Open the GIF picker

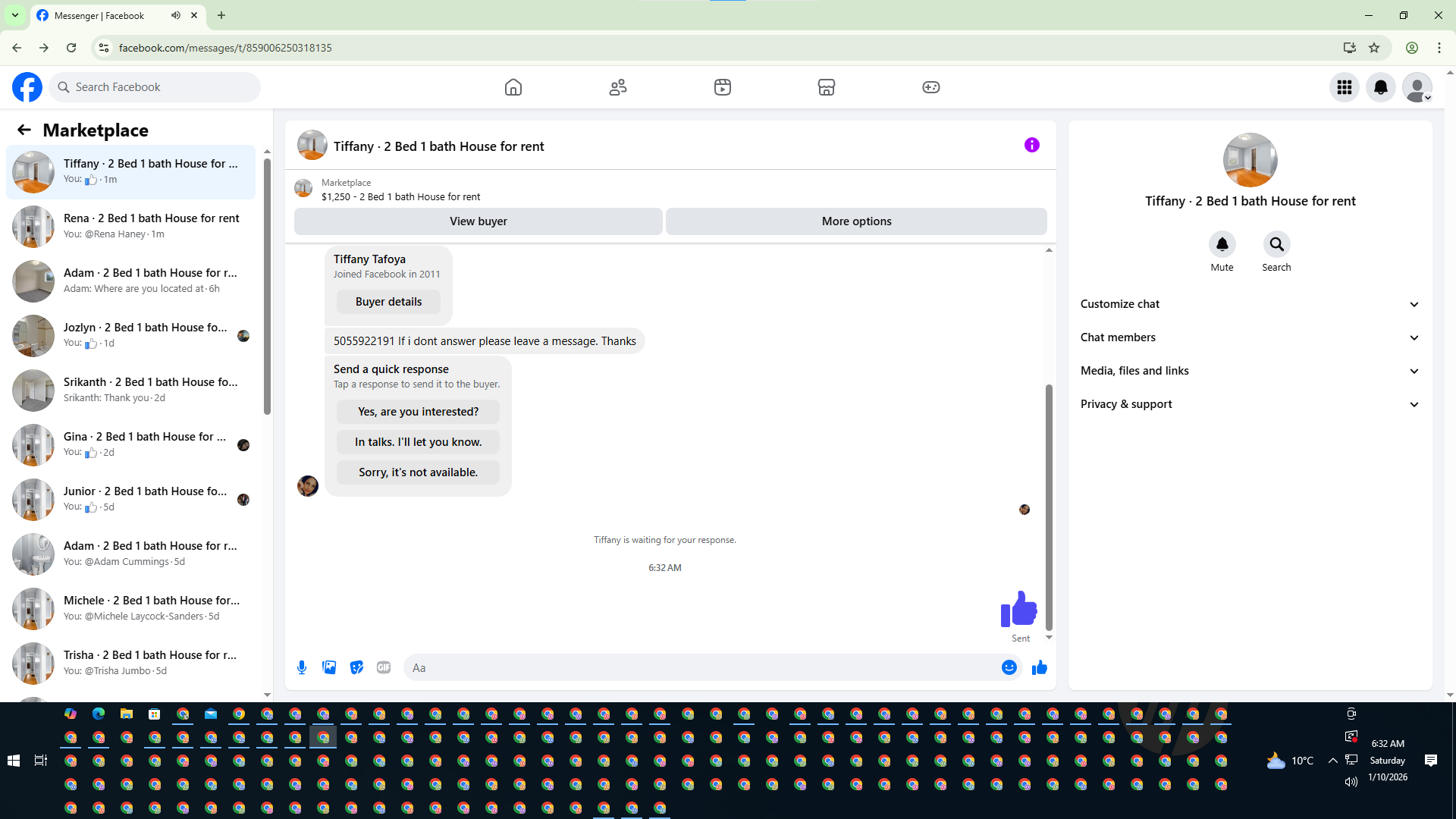[x=384, y=667]
